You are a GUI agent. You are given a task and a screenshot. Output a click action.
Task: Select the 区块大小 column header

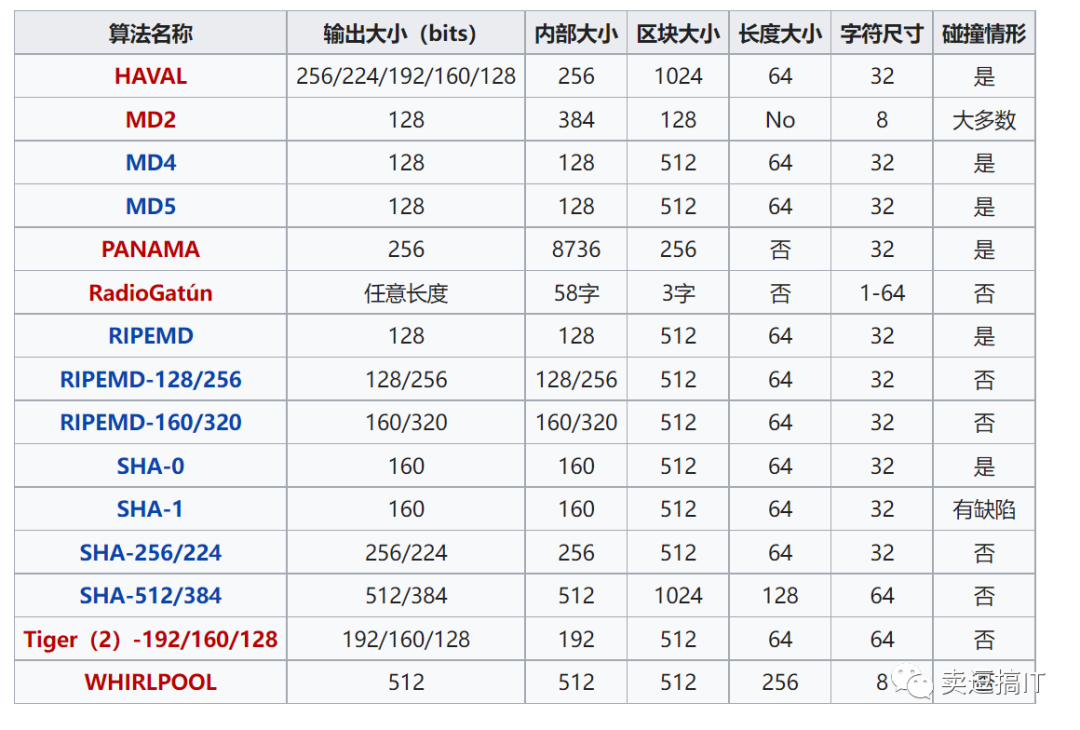[678, 33]
